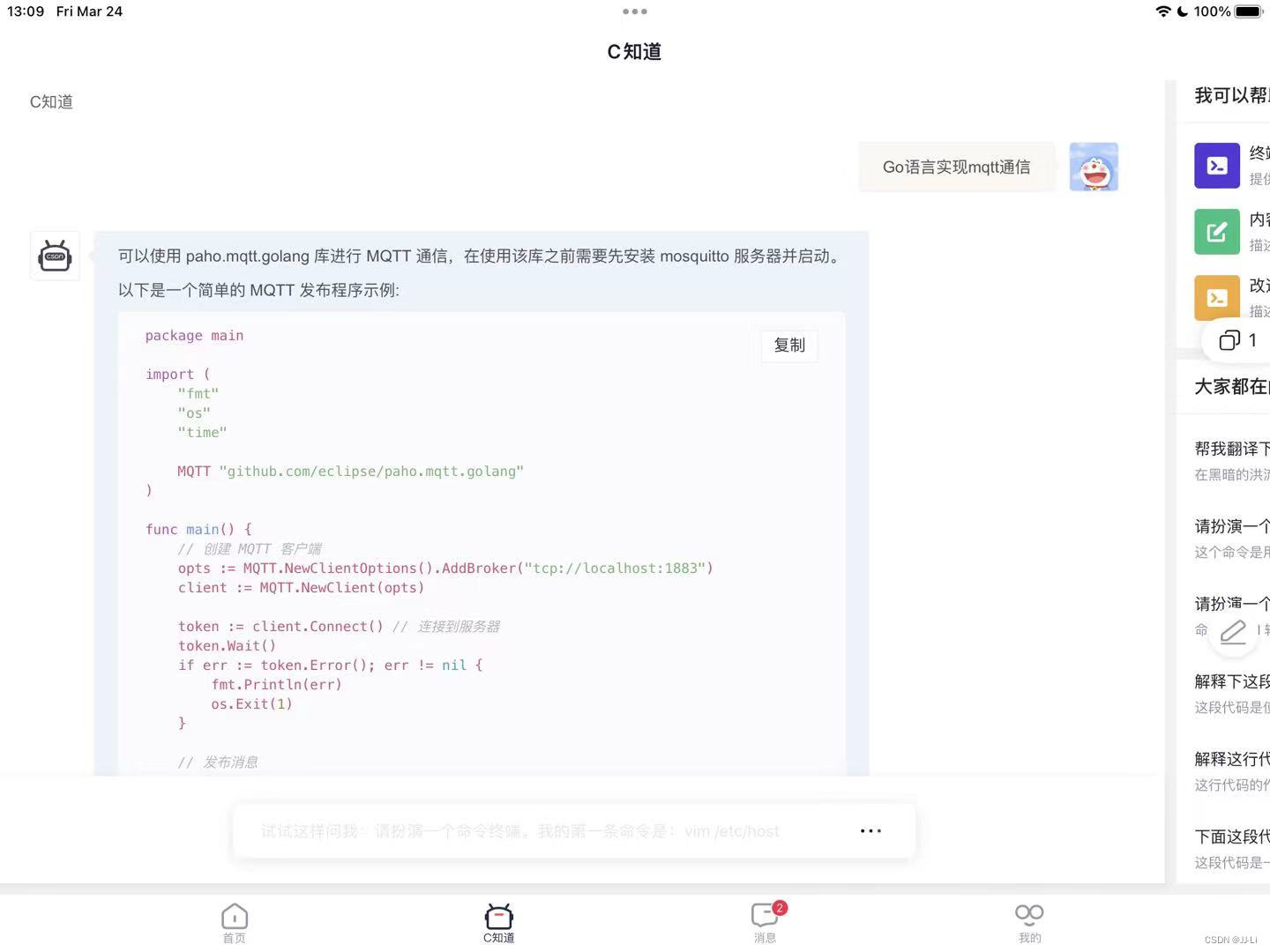The image size is (1270, 952).
Task: Tap the clock time 13:09 in status bar
Action: click(26, 11)
